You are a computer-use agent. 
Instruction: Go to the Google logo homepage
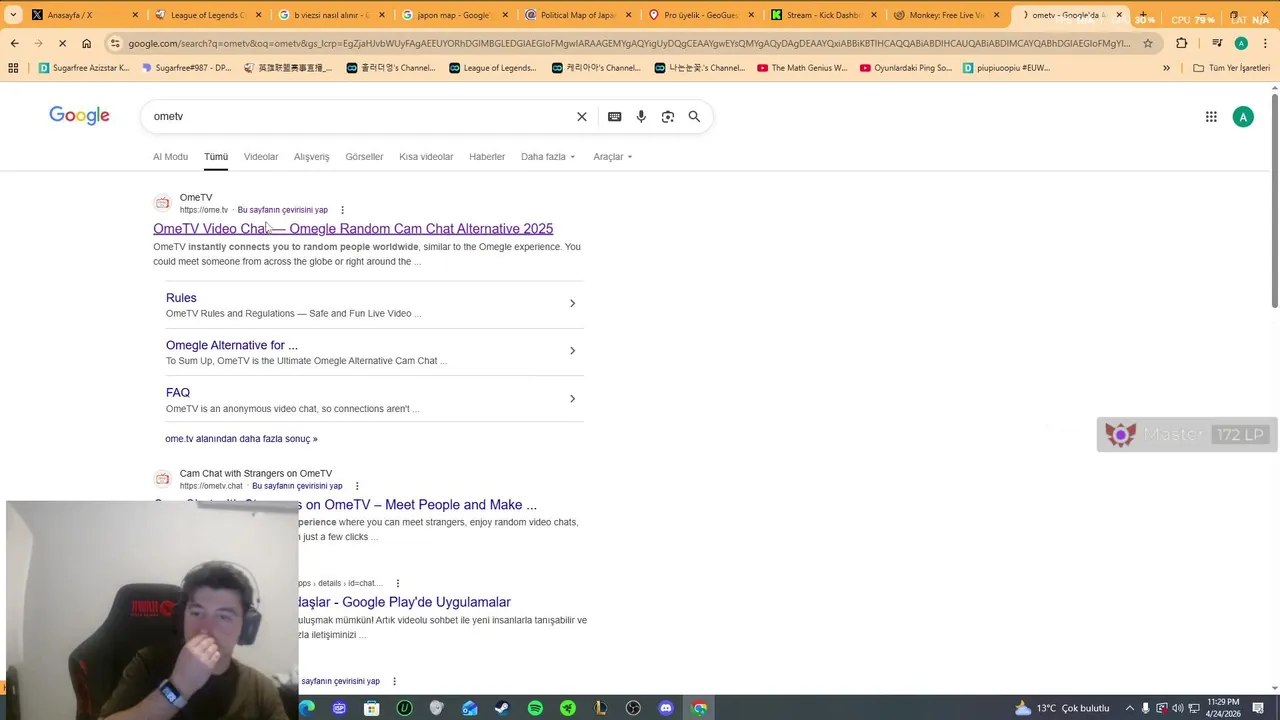tap(79, 116)
